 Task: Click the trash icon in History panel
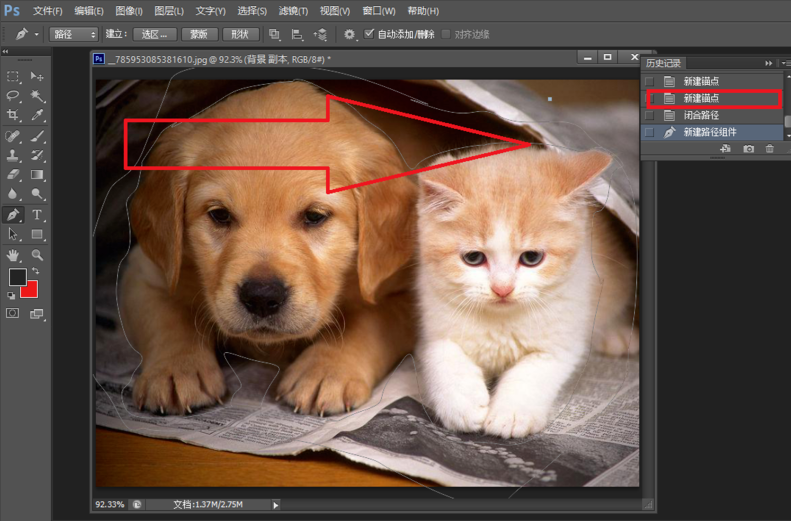click(x=770, y=149)
